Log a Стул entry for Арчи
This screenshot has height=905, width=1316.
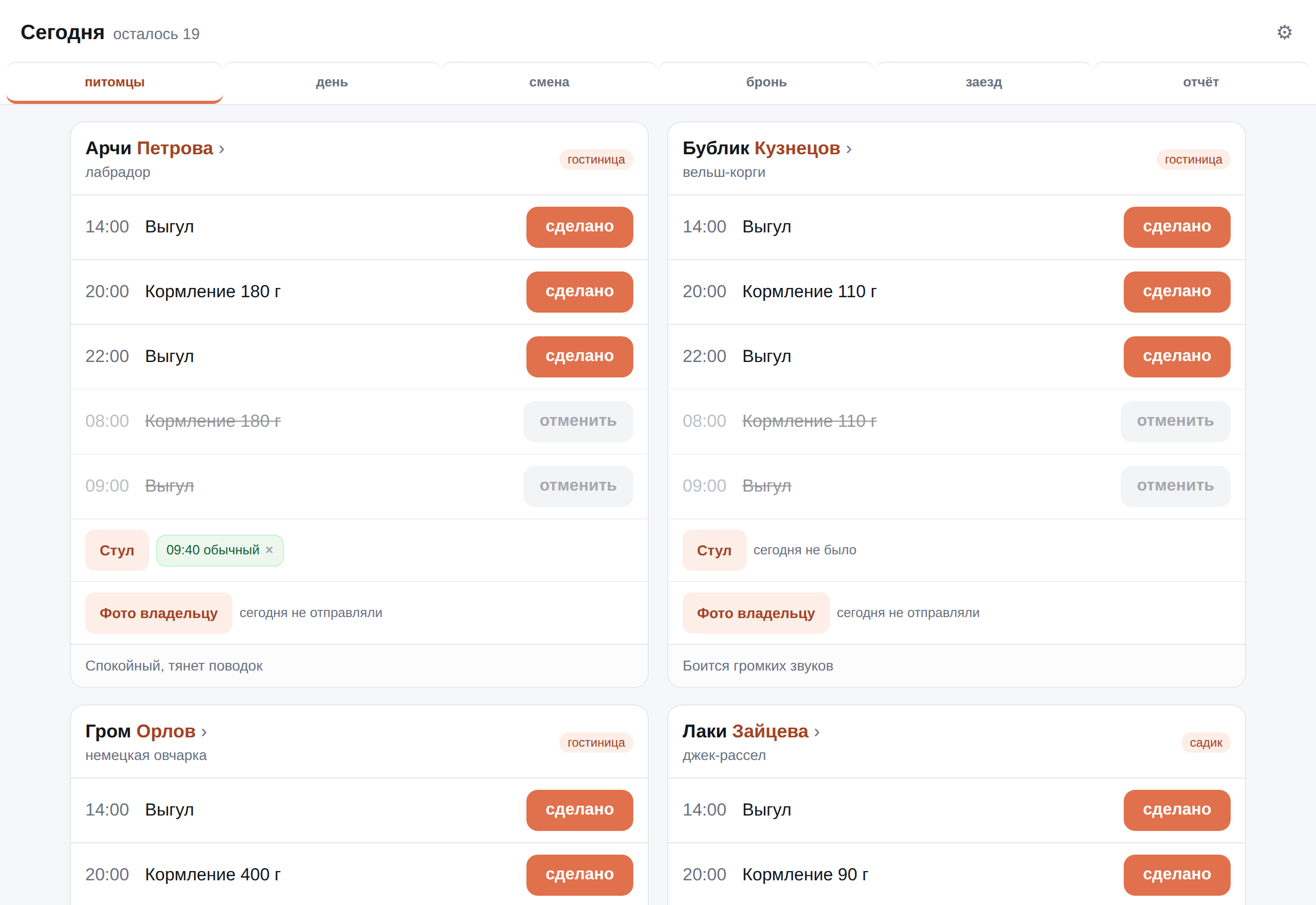click(x=117, y=550)
